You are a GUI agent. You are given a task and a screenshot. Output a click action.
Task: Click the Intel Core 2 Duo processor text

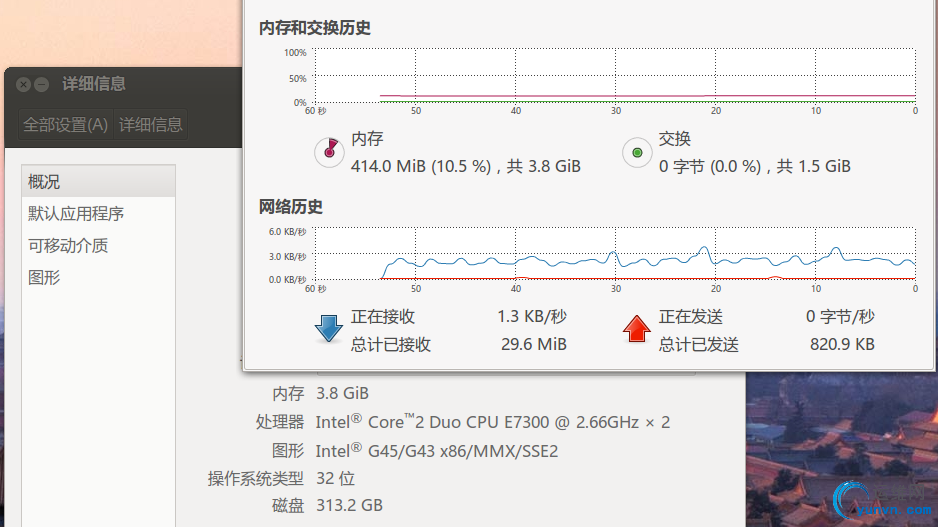pyautogui.click(x=492, y=422)
